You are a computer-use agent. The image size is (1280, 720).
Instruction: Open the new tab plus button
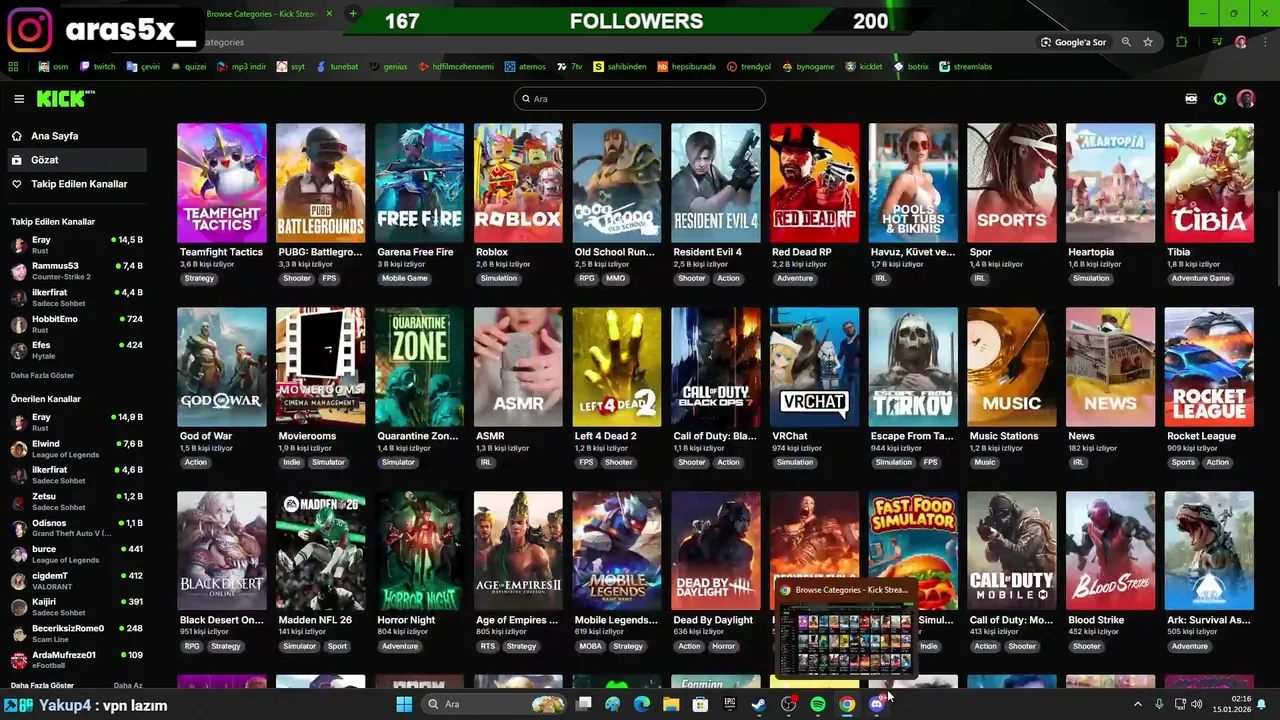[353, 14]
